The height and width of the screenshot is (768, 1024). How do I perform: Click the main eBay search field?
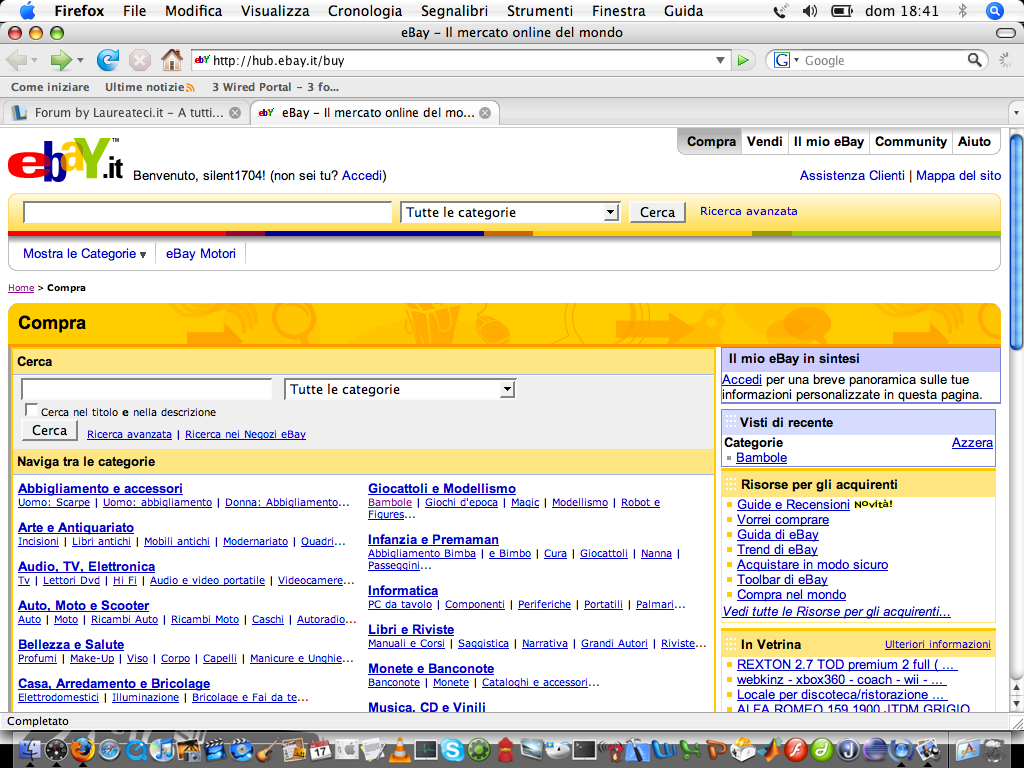(x=207, y=212)
